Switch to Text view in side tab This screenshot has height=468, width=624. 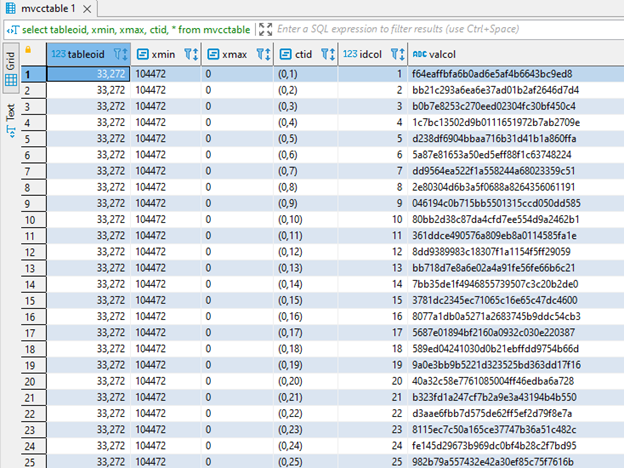click(x=11, y=121)
